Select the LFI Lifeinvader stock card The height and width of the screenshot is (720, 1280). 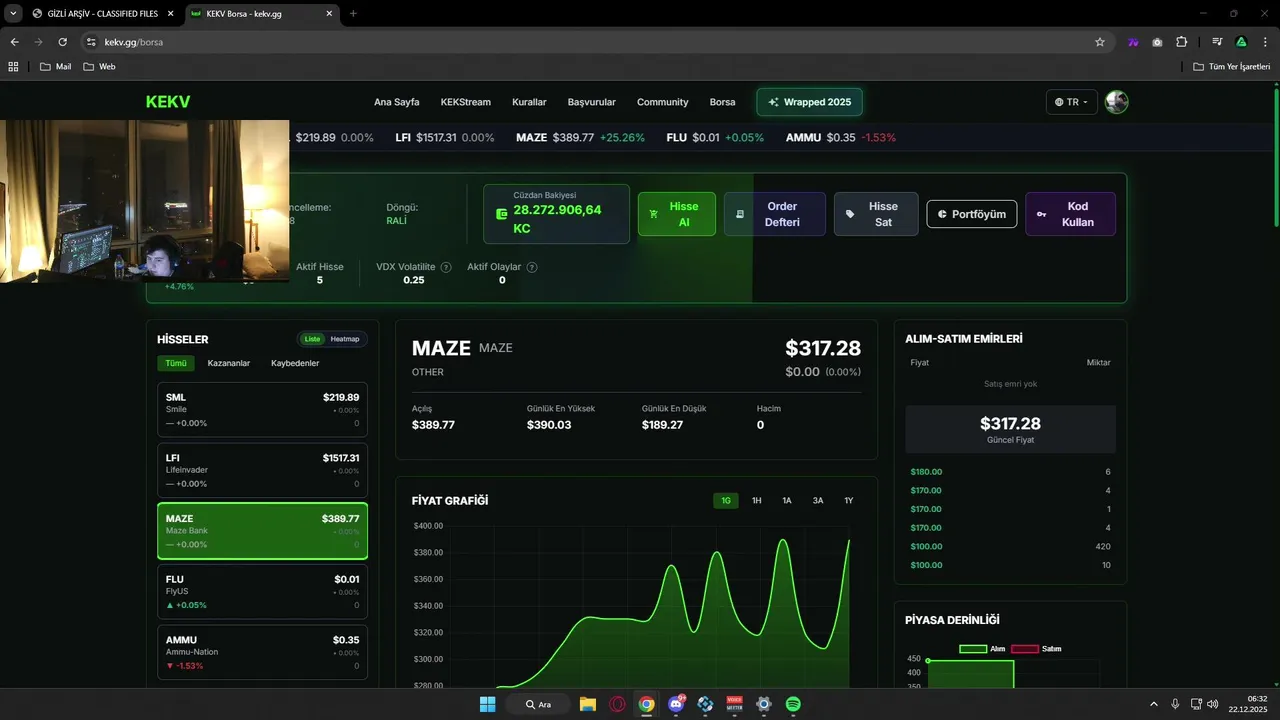(x=262, y=470)
